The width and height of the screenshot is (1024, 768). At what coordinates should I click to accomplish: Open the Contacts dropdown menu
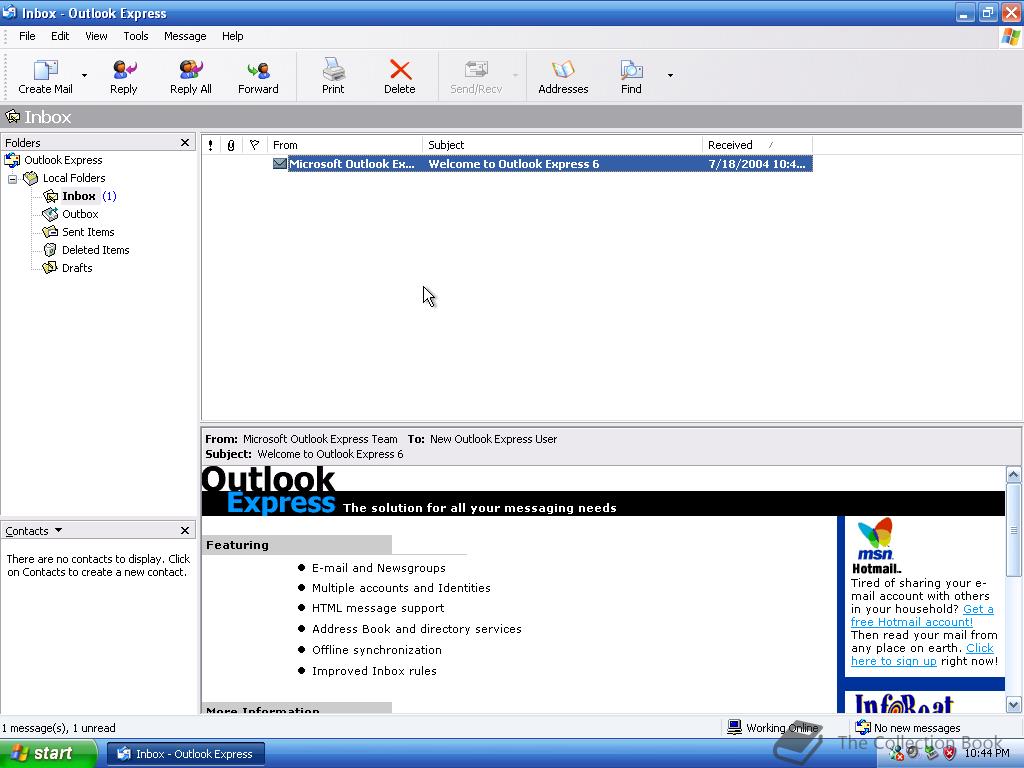33,531
